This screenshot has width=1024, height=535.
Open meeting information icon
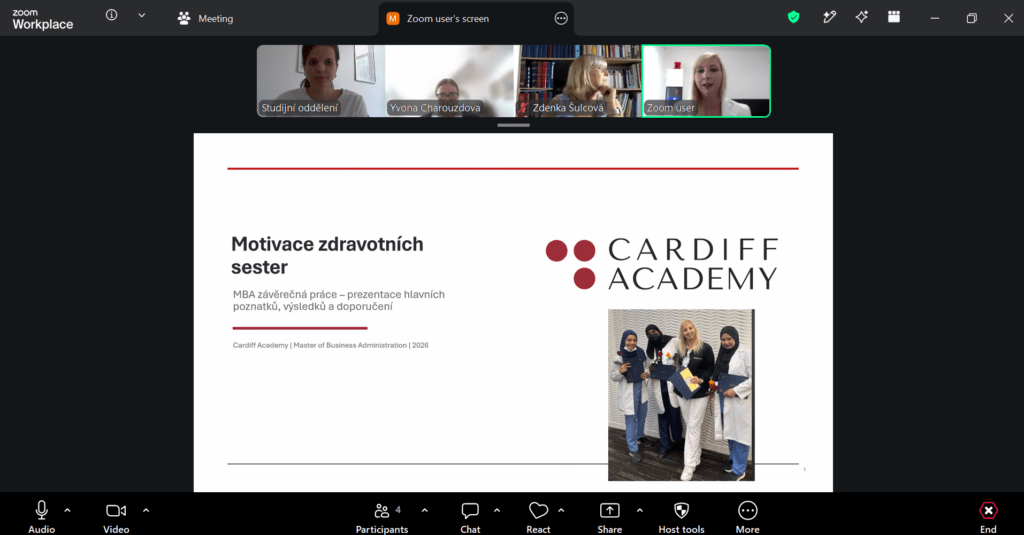(112, 15)
